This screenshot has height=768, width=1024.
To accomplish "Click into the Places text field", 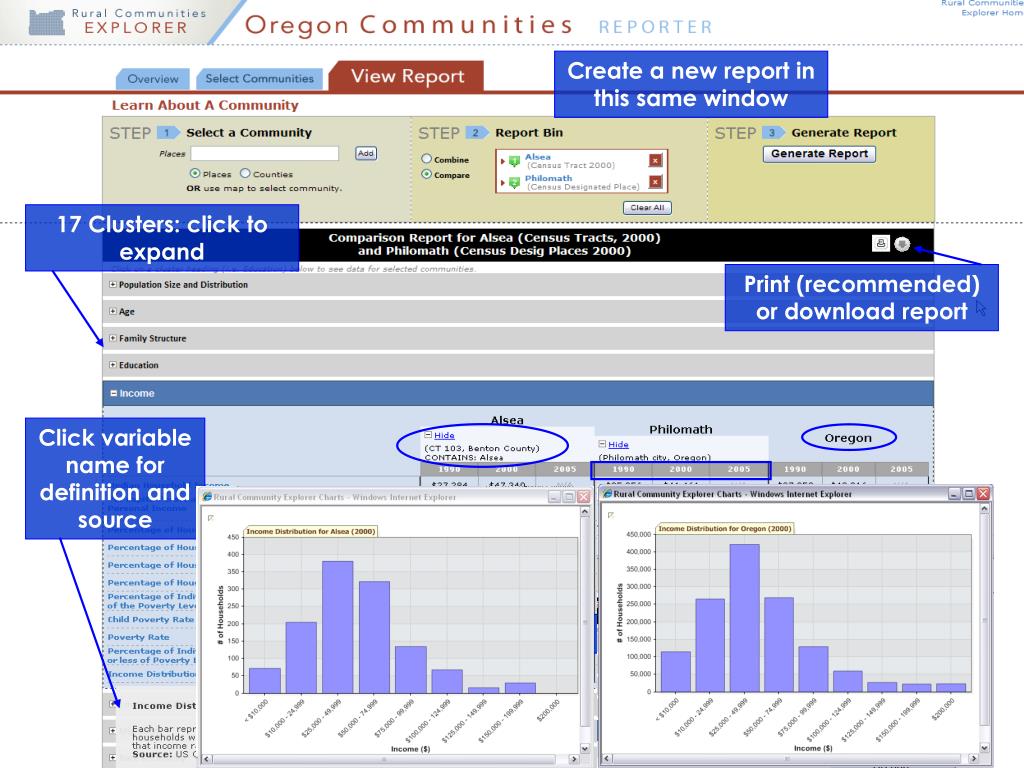I will coord(264,153).
